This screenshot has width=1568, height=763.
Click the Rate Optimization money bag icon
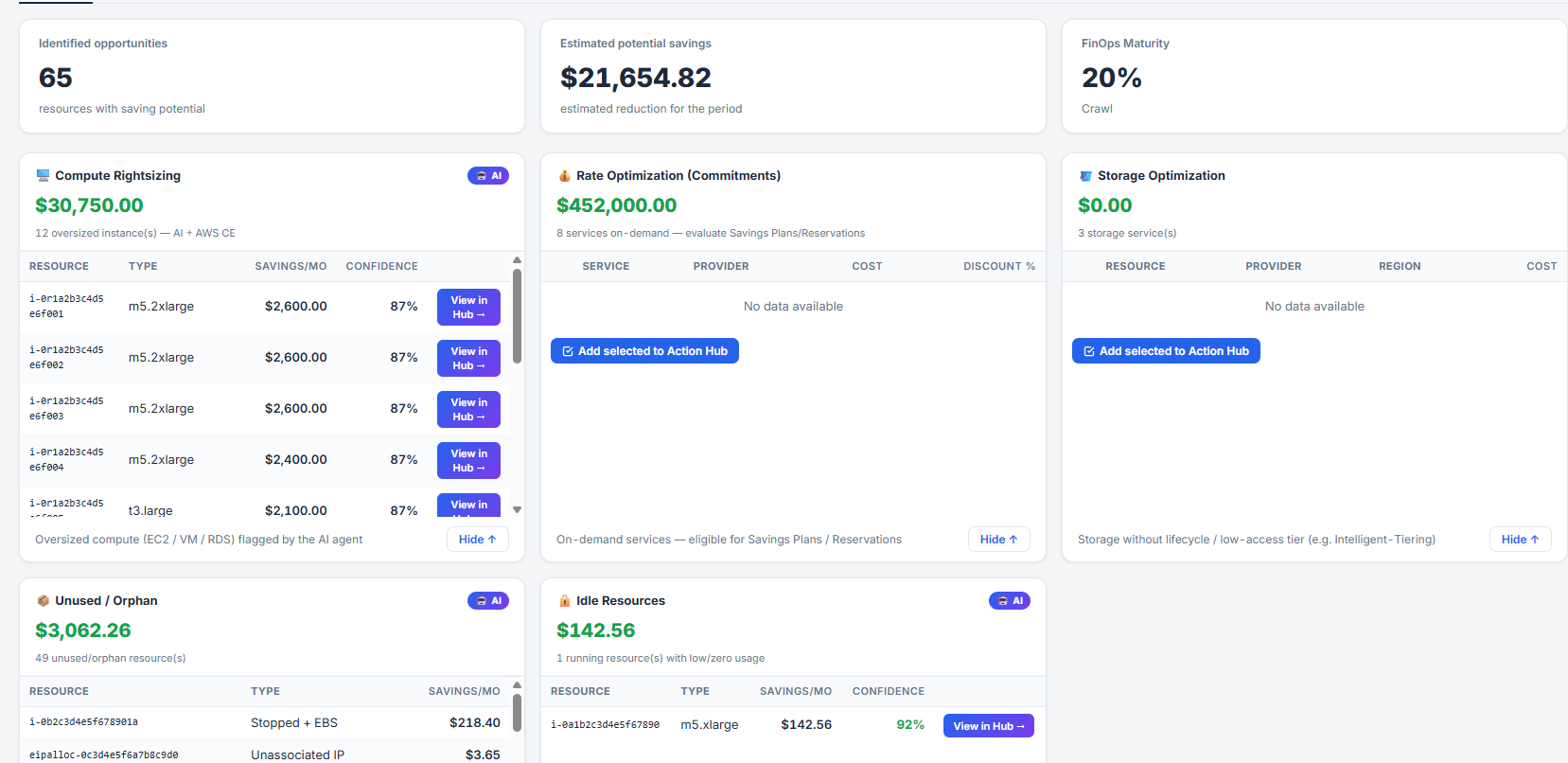tap(564, 175)
